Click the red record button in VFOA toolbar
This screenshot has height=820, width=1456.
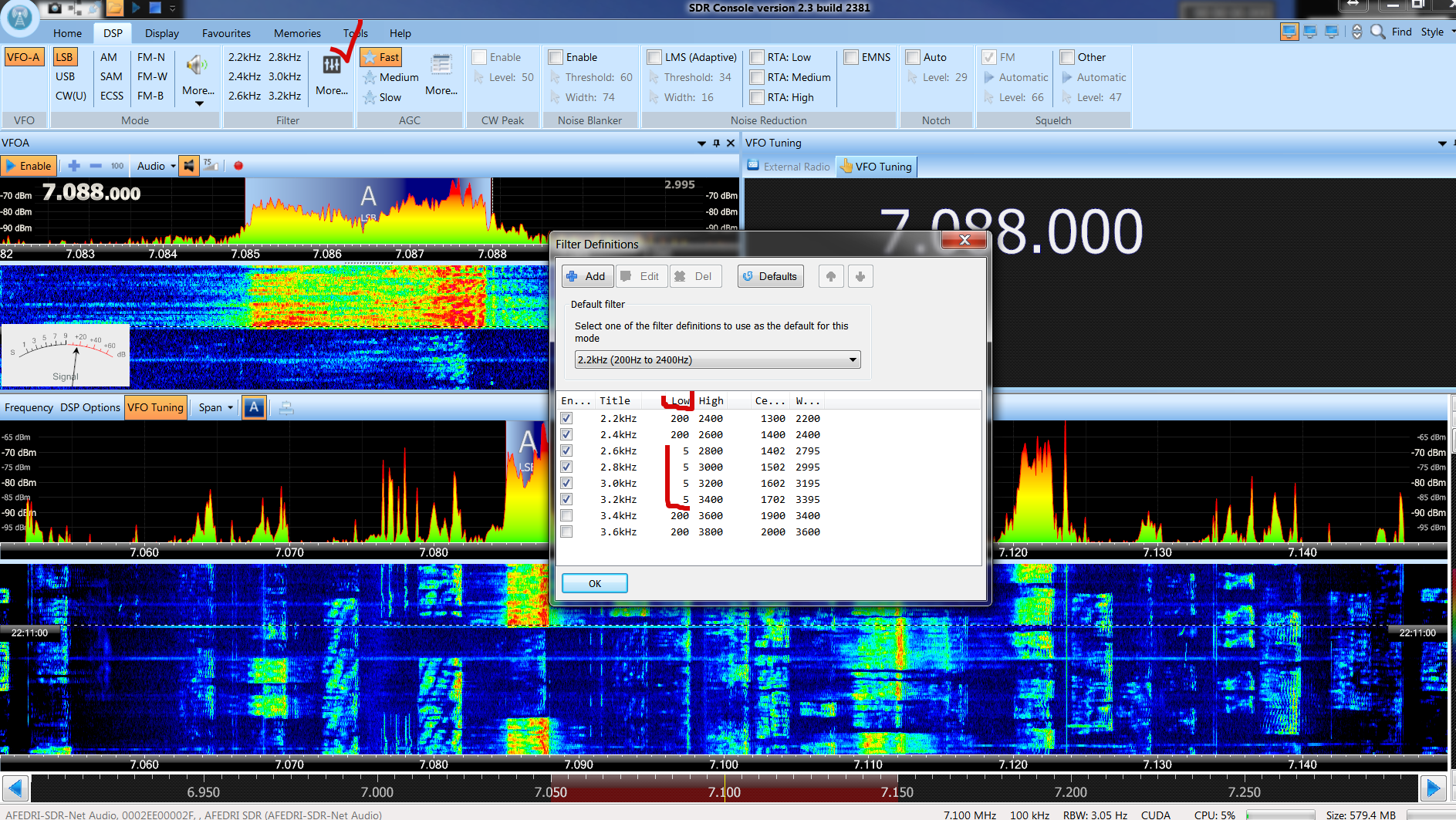click(238, 166)
